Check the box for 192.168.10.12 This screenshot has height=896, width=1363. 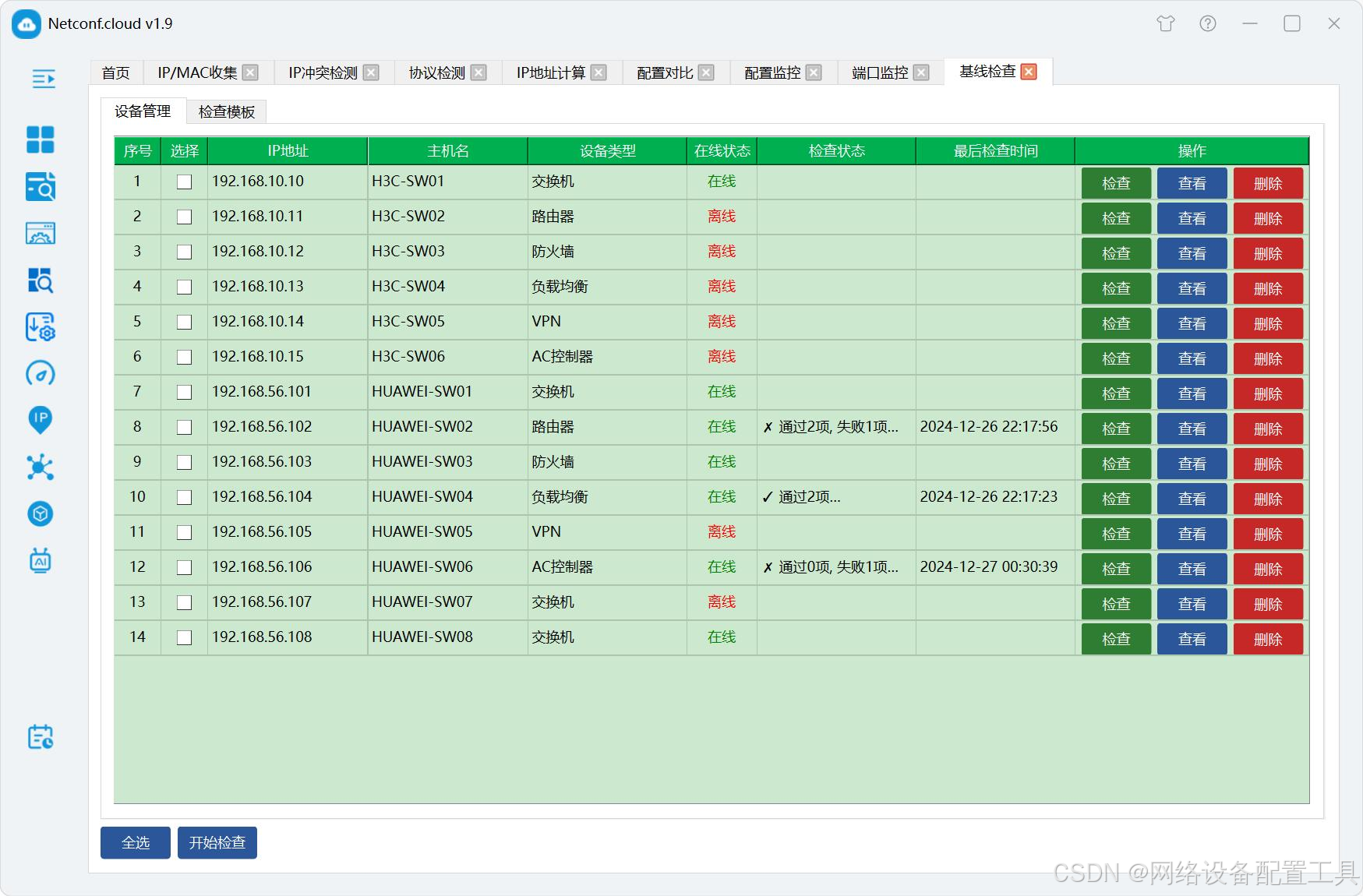(x=184, y=252)
